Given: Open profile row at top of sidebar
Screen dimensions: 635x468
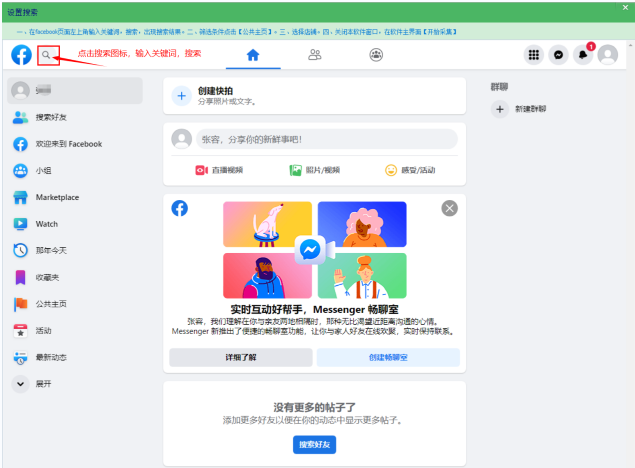Looking at the screenshot, I should [x=75, y=90].
